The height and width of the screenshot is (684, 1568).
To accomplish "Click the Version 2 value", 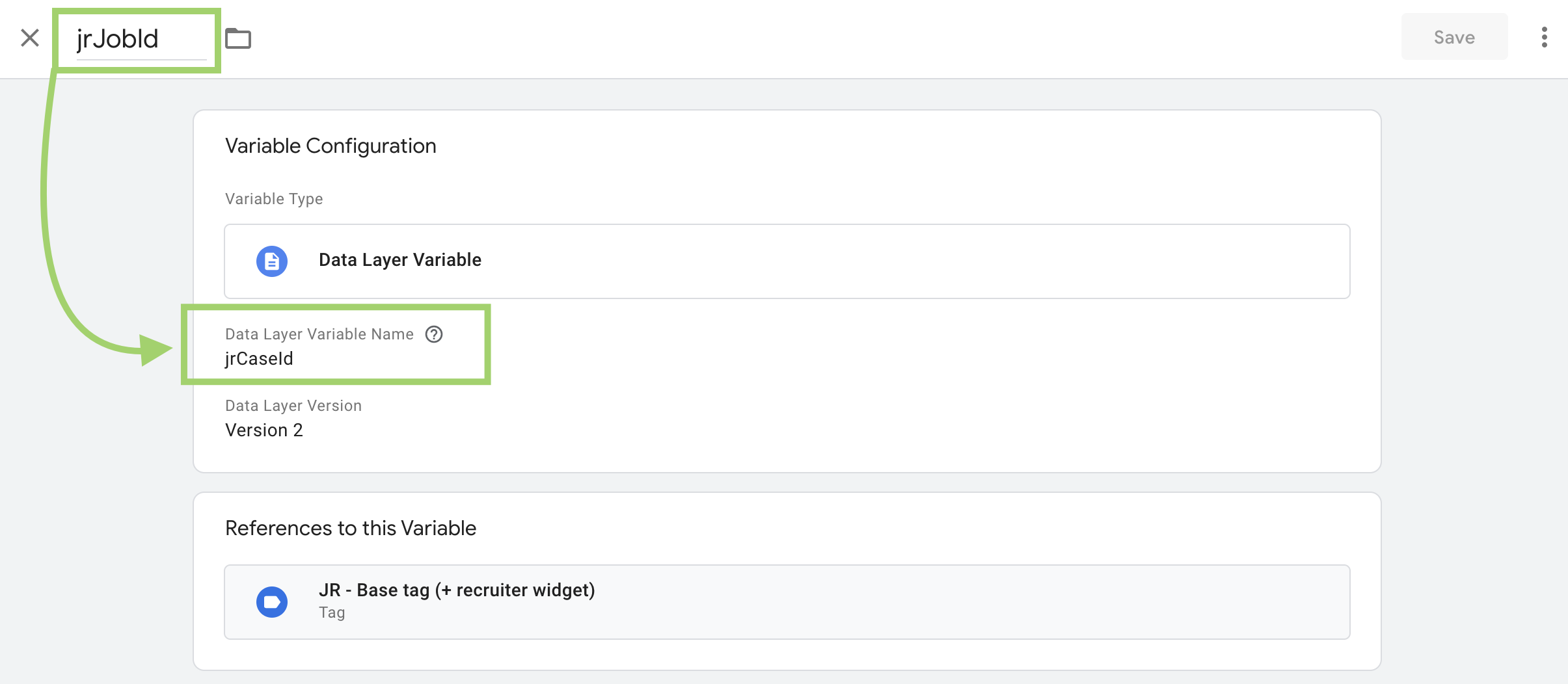I will (x=264, y=430).
